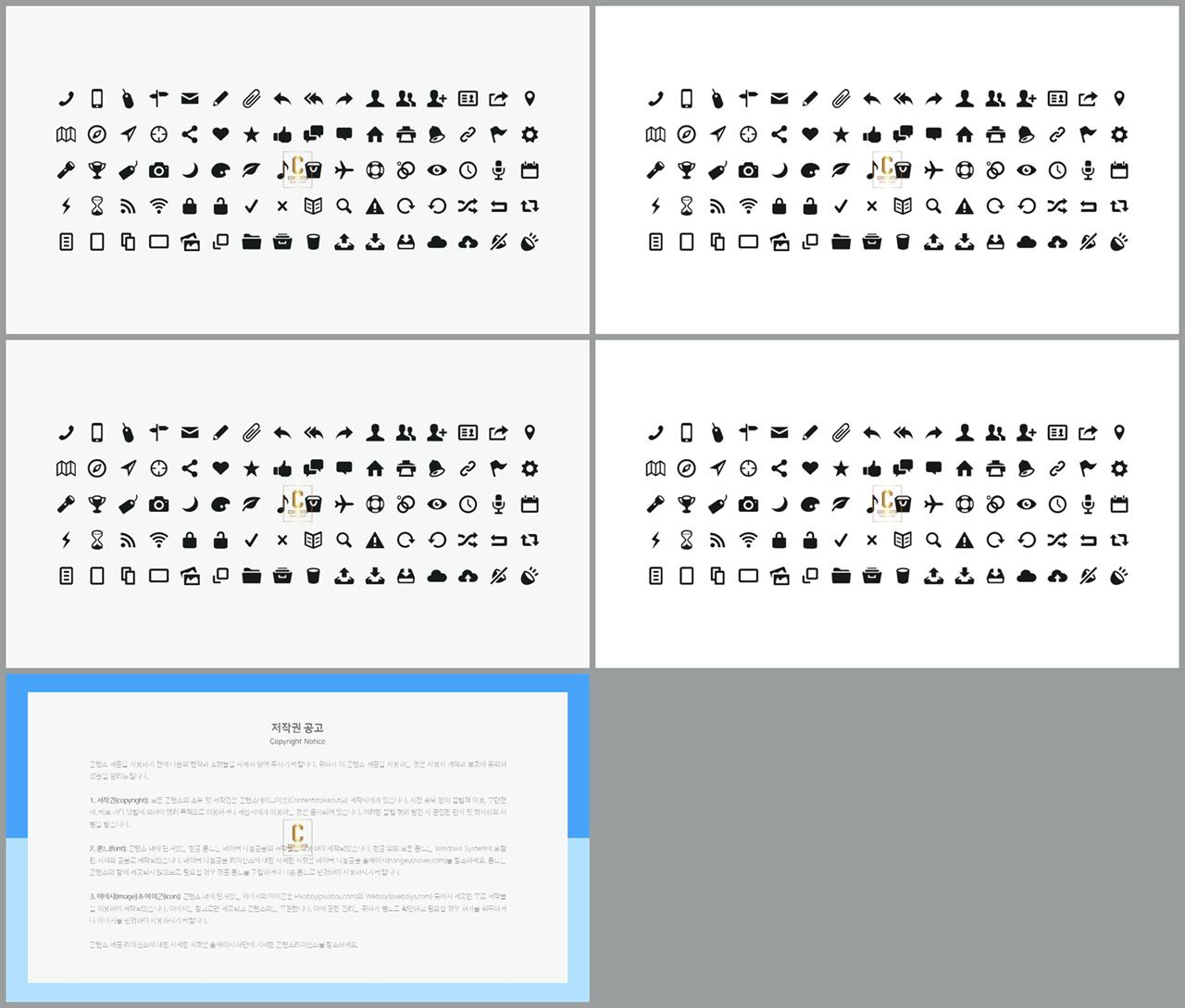Select the lightning bolt icon in the bottom-left slide
1185x1008 pixels.
click(66, 540)
